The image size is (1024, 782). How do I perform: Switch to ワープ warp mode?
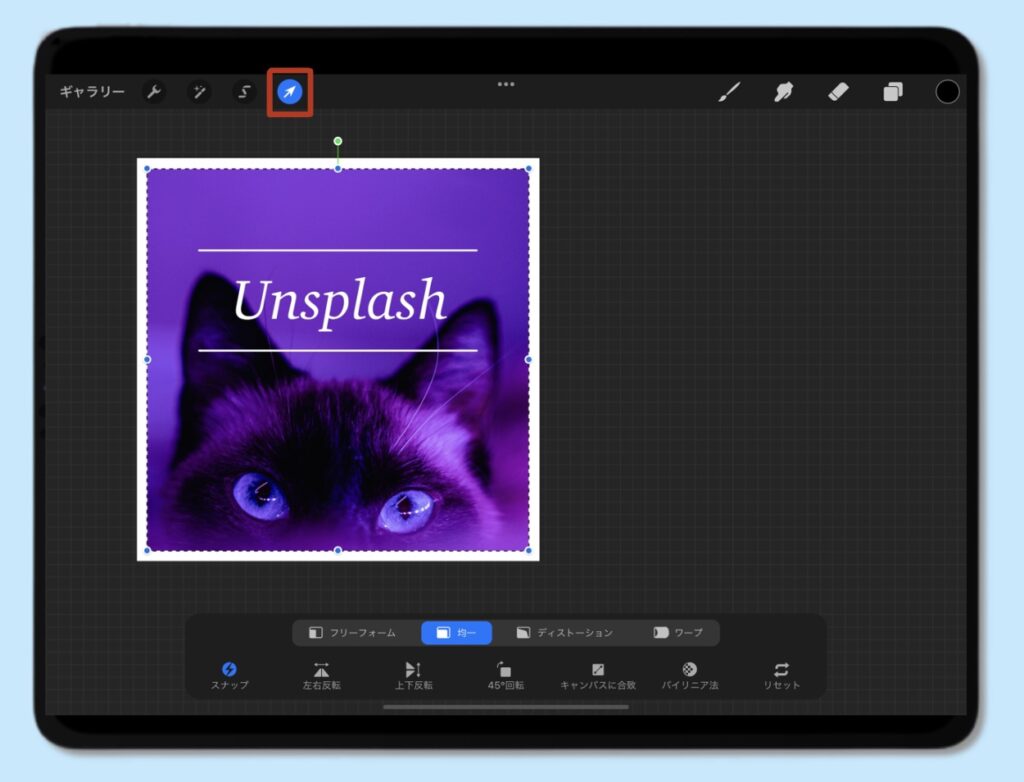click(678, 632)
